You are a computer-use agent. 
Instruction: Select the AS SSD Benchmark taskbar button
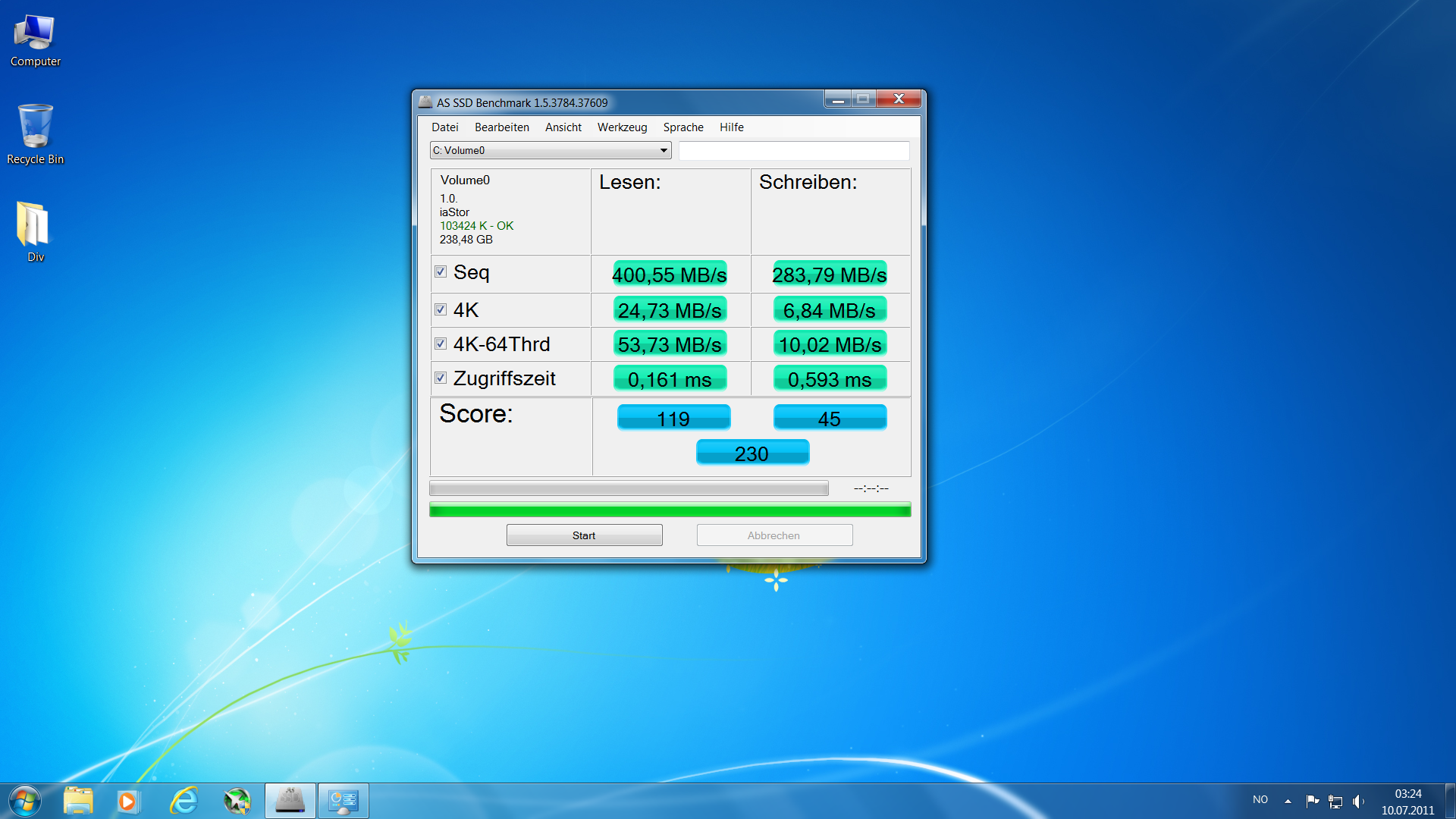coord(290,801)
